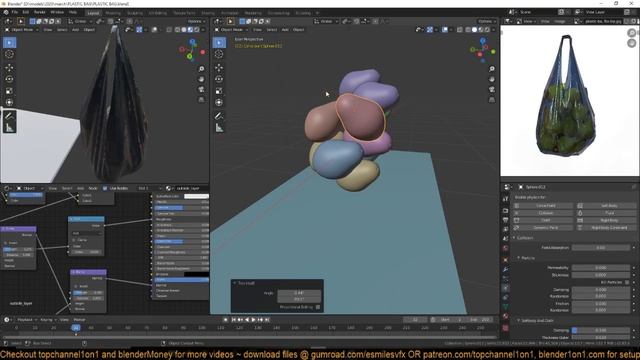Click the Emission black color swatch

[x=196, y=274]
